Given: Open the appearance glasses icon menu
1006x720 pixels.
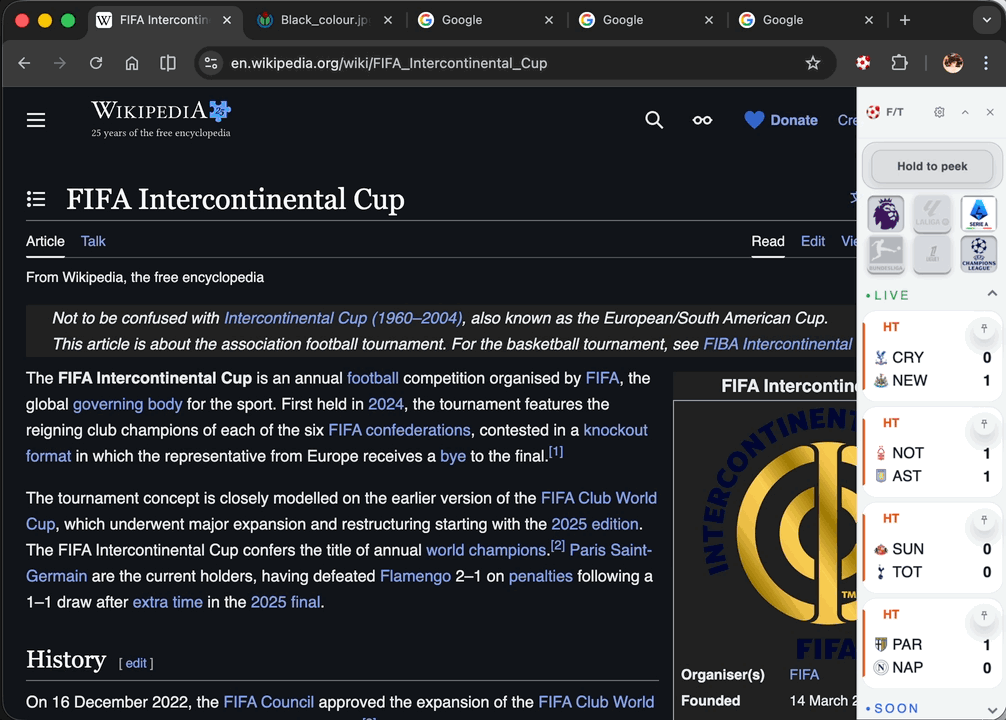Looking at the screenshot, I should 702,120.
